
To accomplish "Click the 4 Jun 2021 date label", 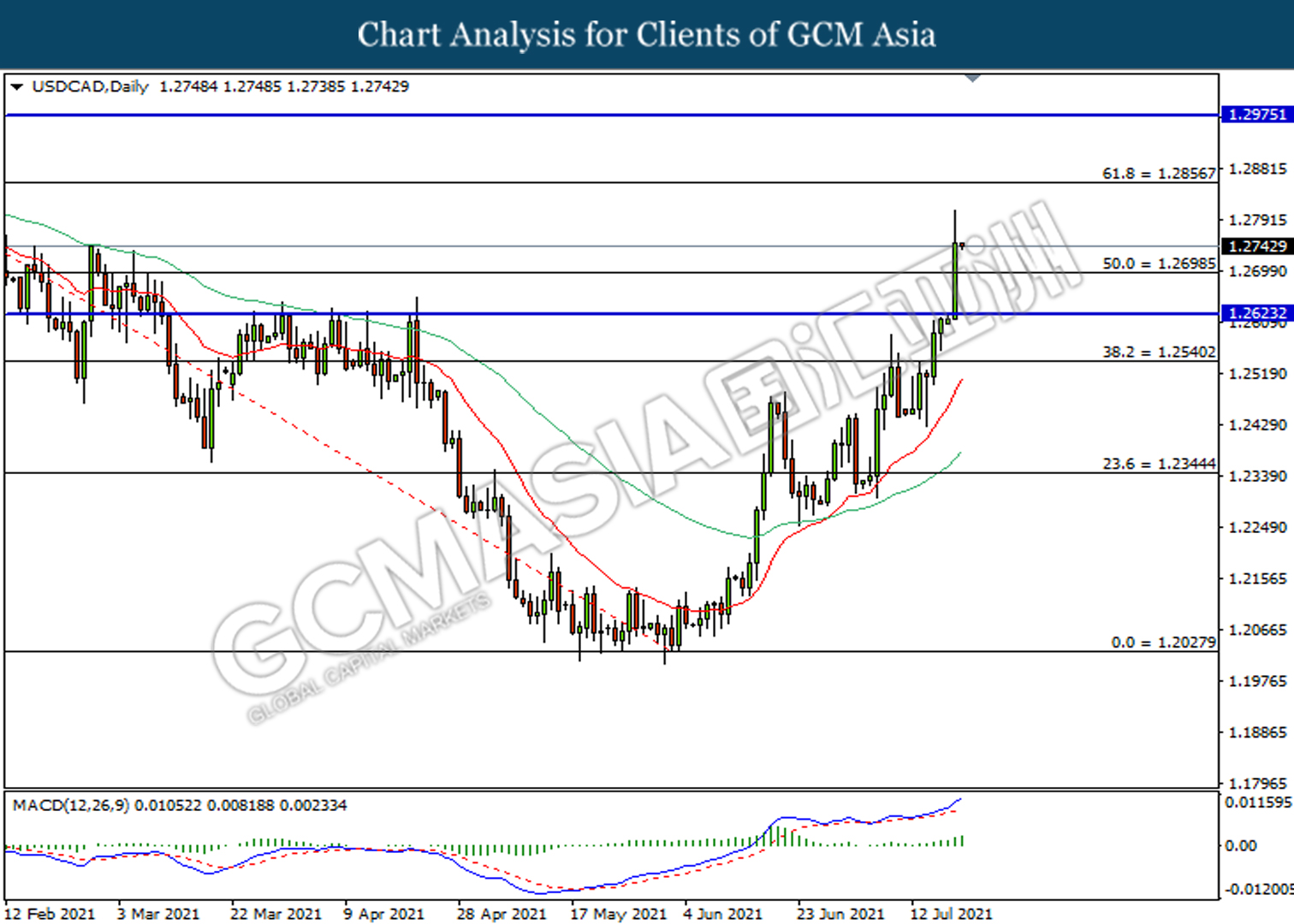I will [722, 914].
